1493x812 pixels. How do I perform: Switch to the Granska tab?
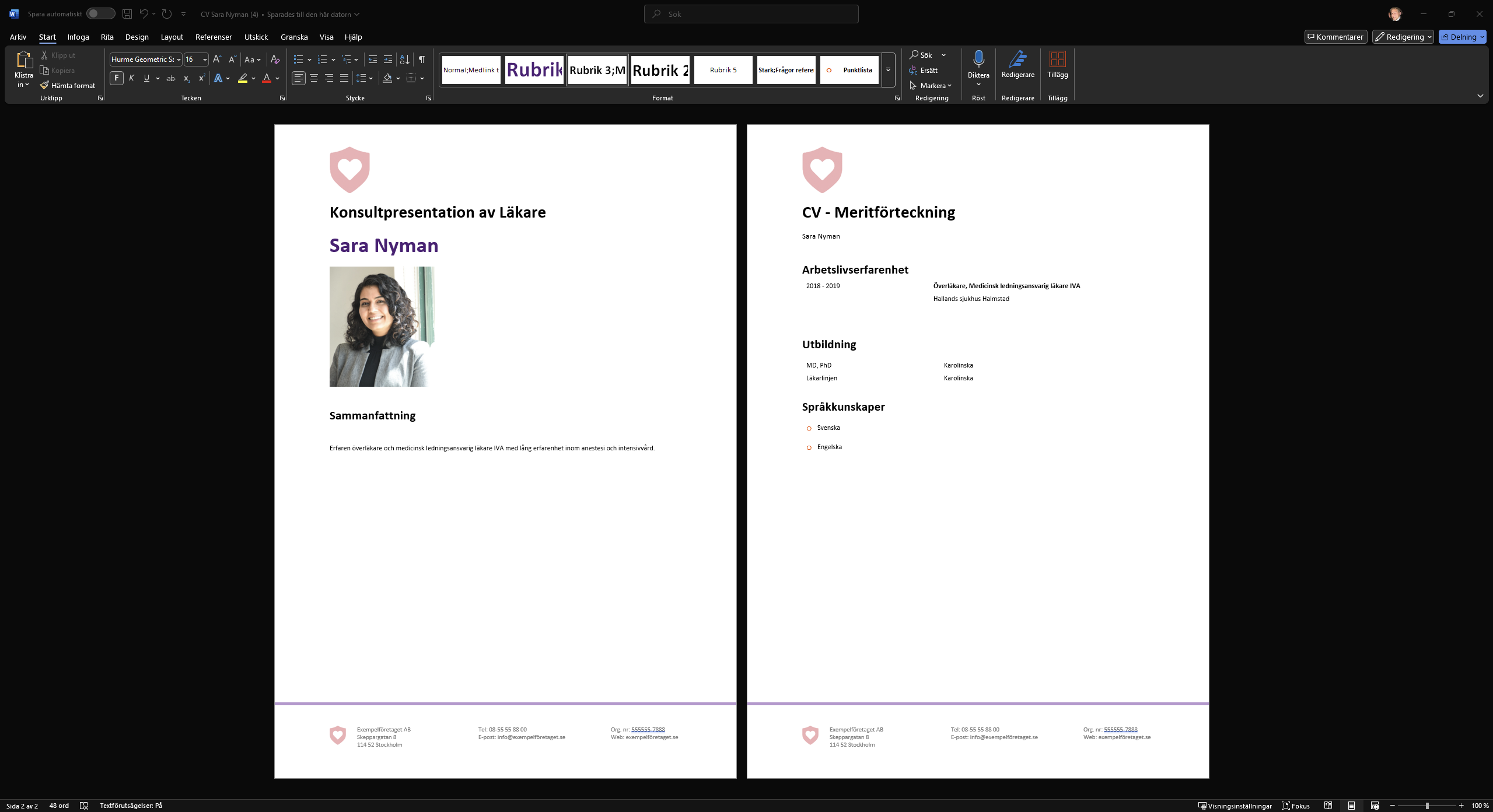tap(294, 37)
